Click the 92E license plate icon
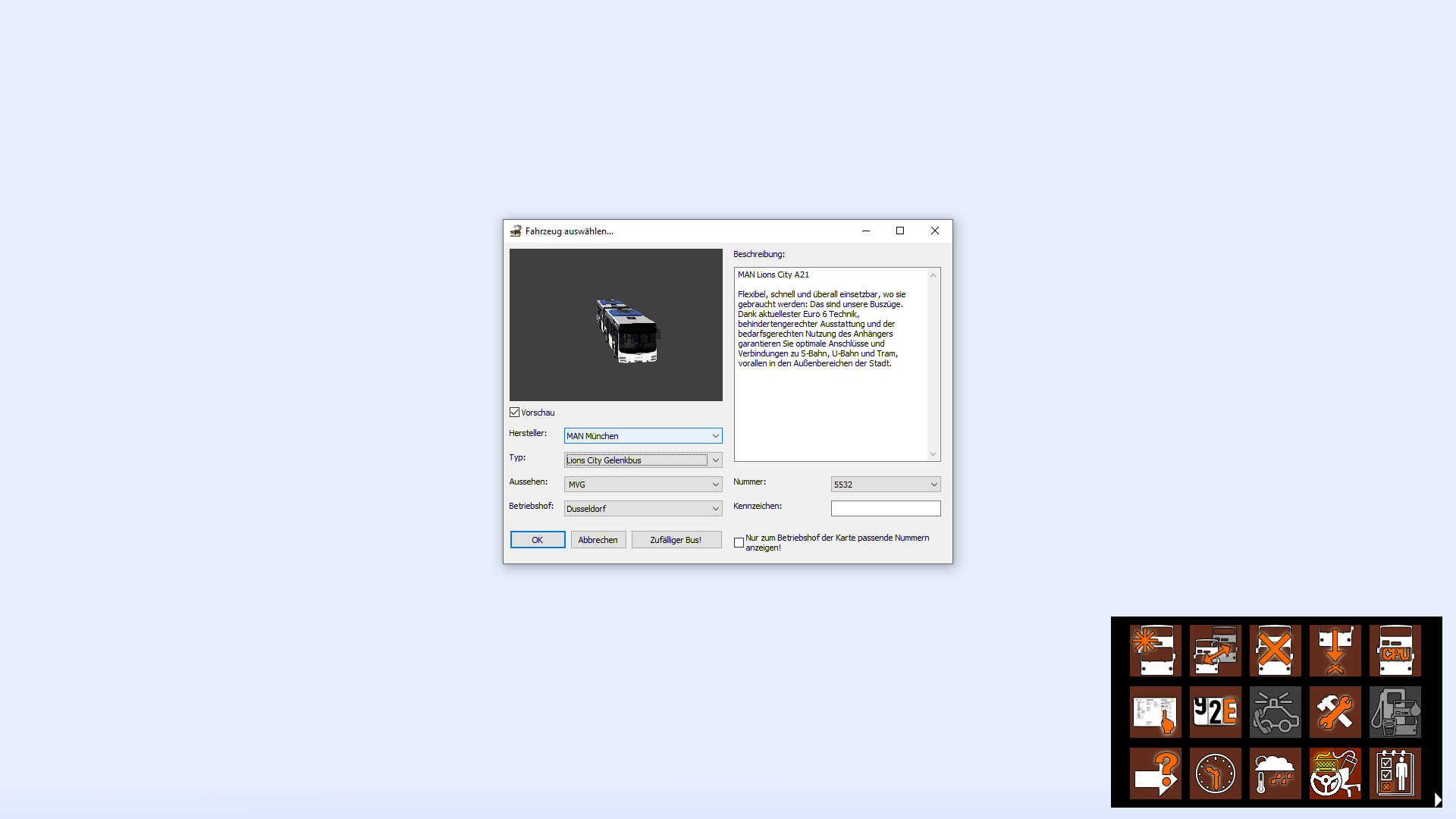The height and width of the screenshot is (819, 1456). point(1216,712)
